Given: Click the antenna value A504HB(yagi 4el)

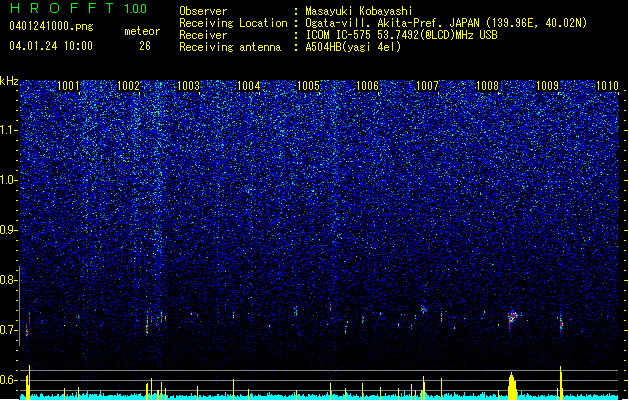Looking at the screenshot, I should [x=353, y=47].
